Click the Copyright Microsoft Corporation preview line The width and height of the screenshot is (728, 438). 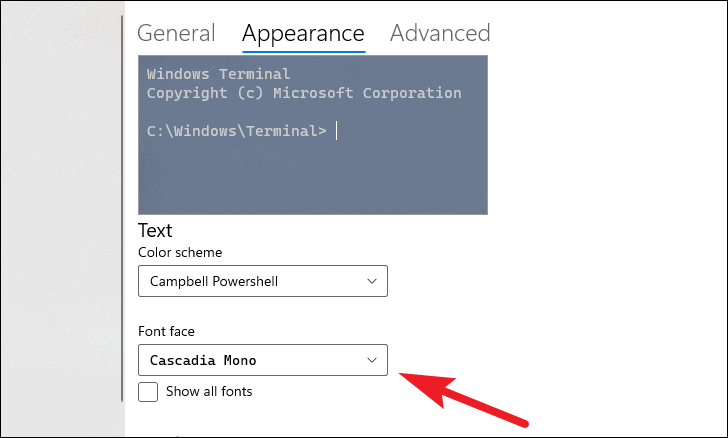(304, 93)
